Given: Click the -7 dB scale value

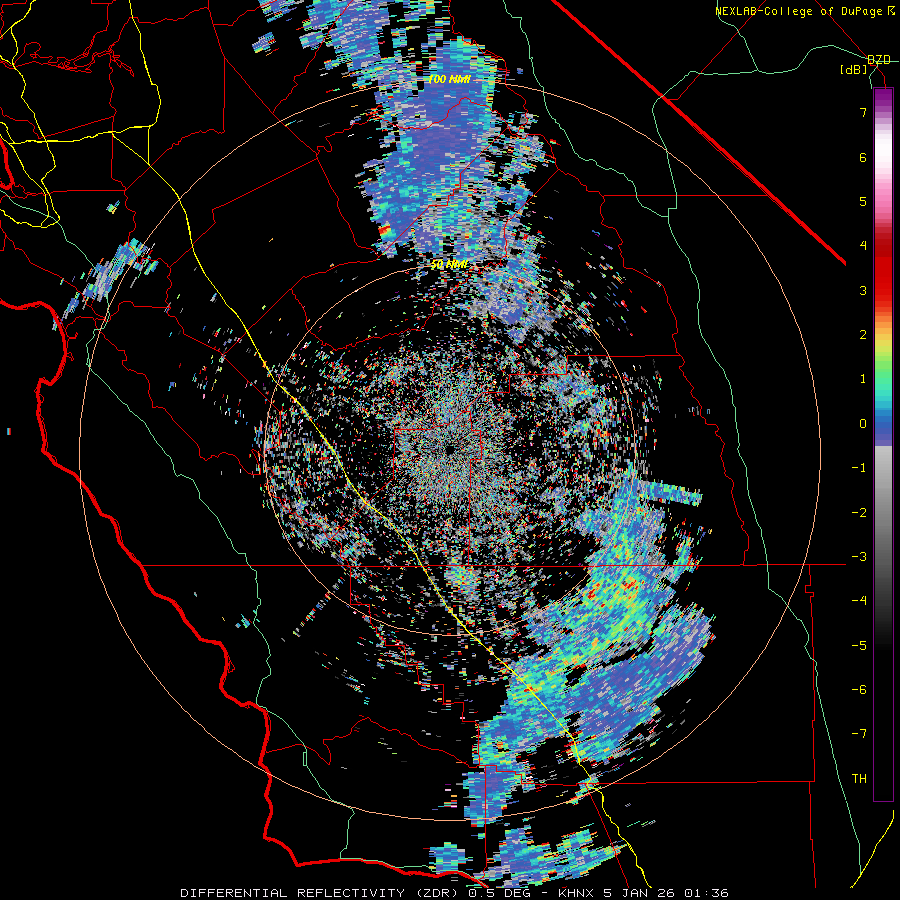Looking at the screenshot, I should coord(859,734).
